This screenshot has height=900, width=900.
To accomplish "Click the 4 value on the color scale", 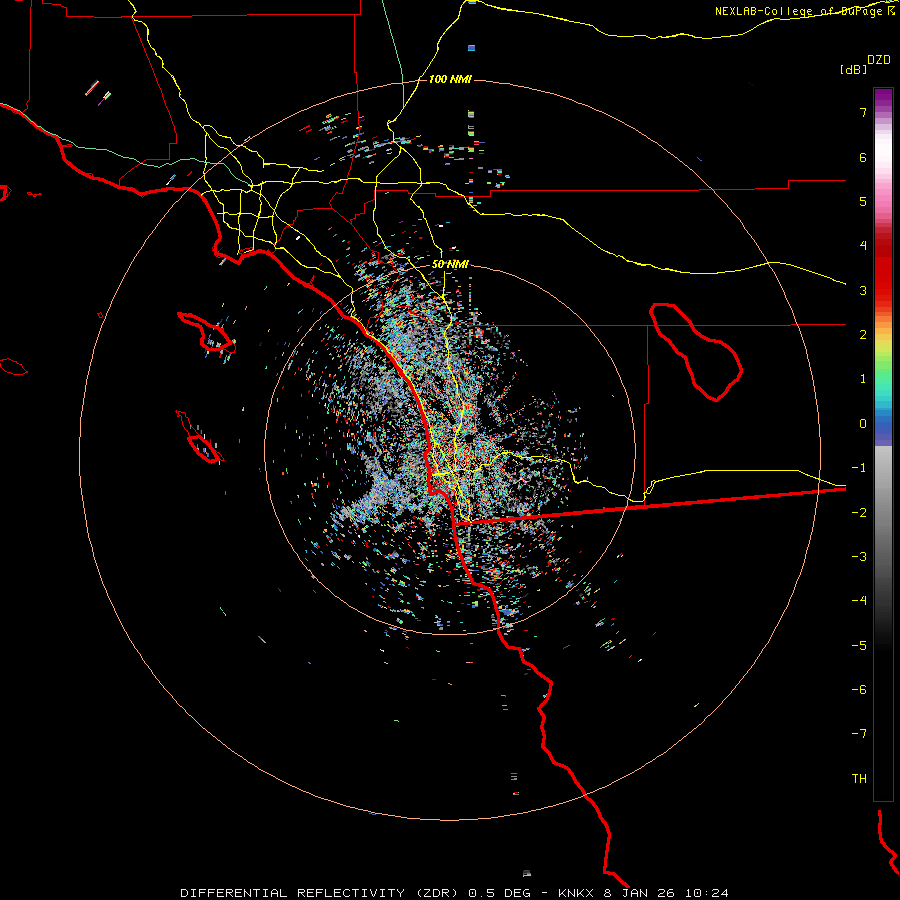I will 863,246.
